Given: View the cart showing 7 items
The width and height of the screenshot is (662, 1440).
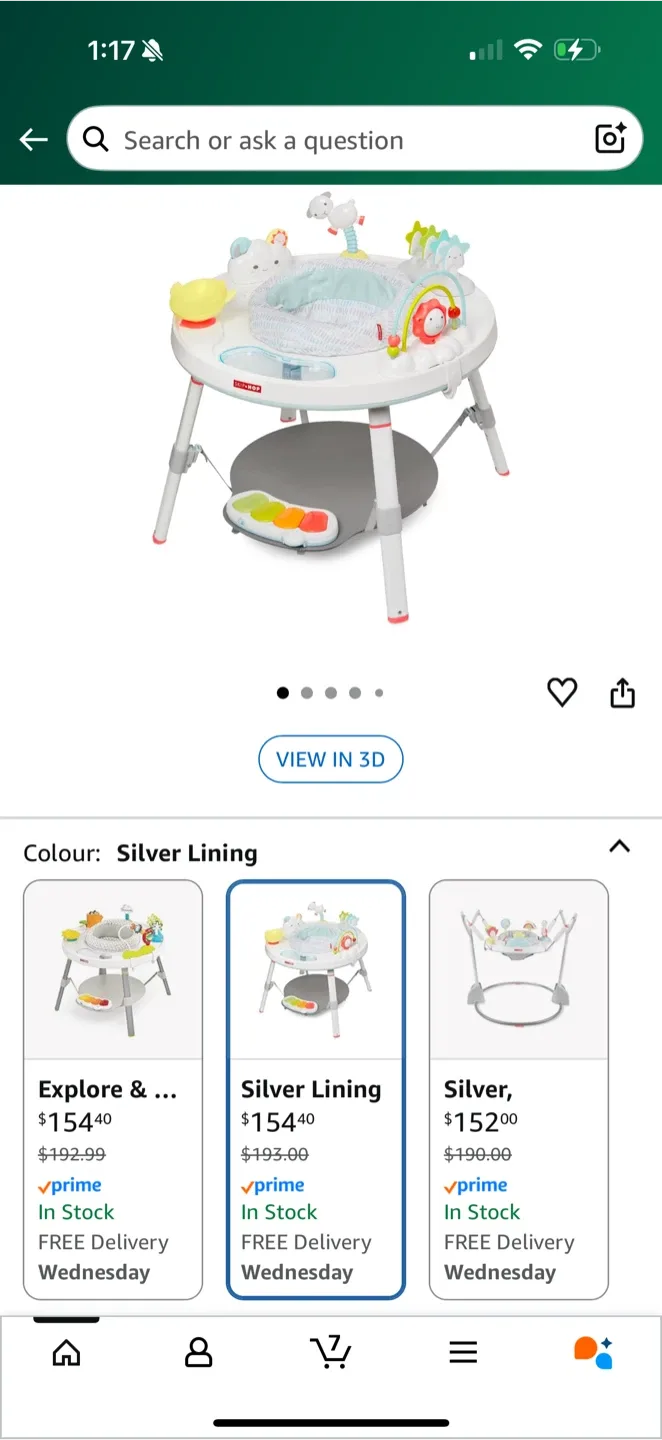Looking at the screenshot, I should [331, 1352].
